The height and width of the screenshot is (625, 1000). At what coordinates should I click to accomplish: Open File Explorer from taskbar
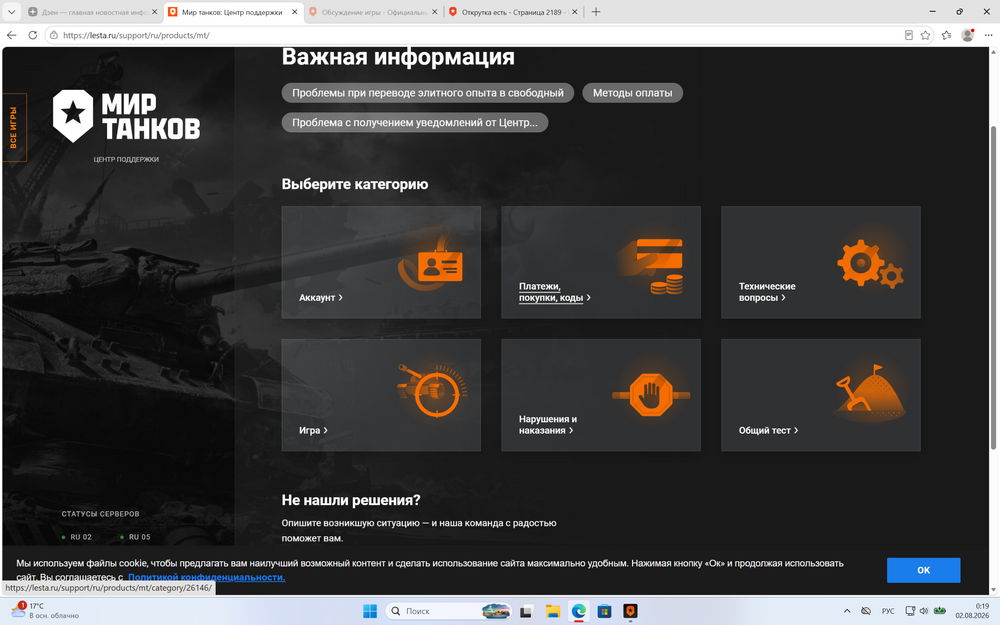tap(552, 611)
